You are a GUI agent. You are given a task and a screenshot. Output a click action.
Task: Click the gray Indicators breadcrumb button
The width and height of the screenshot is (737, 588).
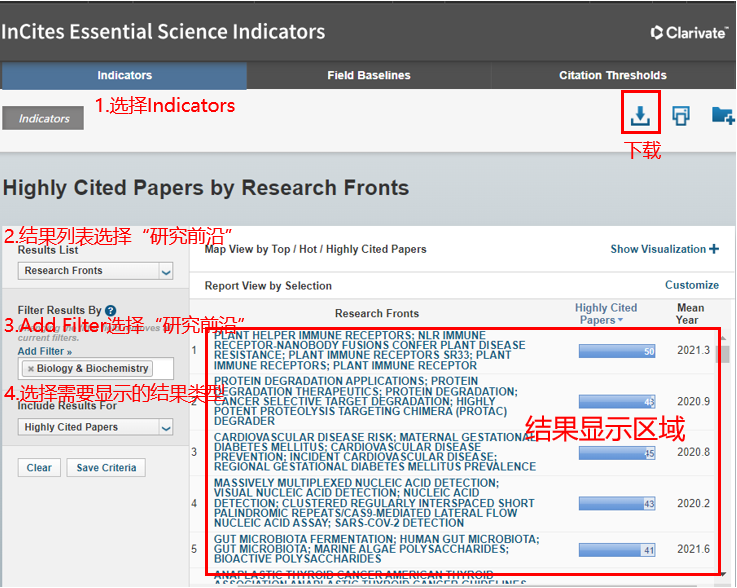(43, 118)
